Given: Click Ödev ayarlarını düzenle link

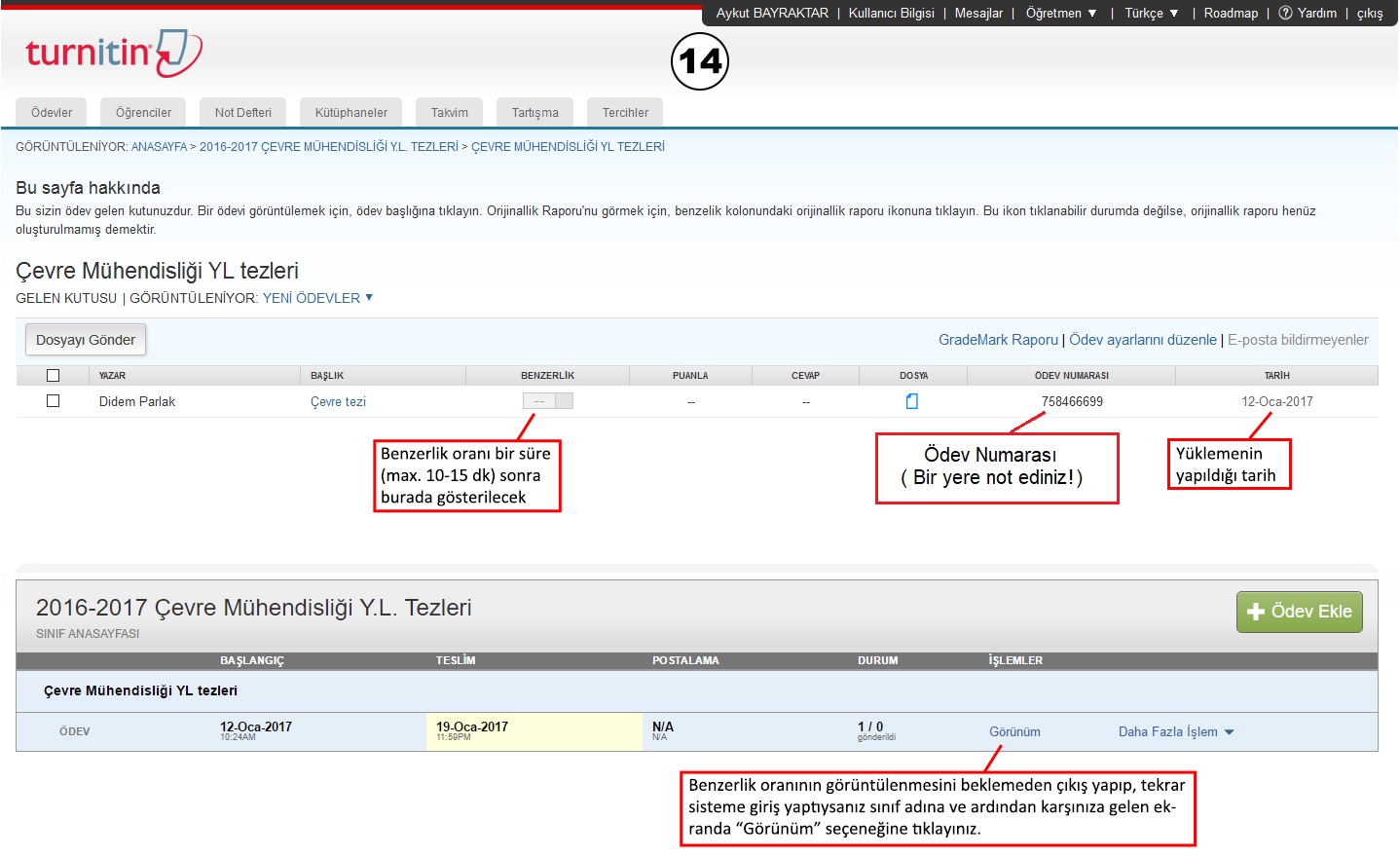Looking at the screenshot, I should (1143, 340).
